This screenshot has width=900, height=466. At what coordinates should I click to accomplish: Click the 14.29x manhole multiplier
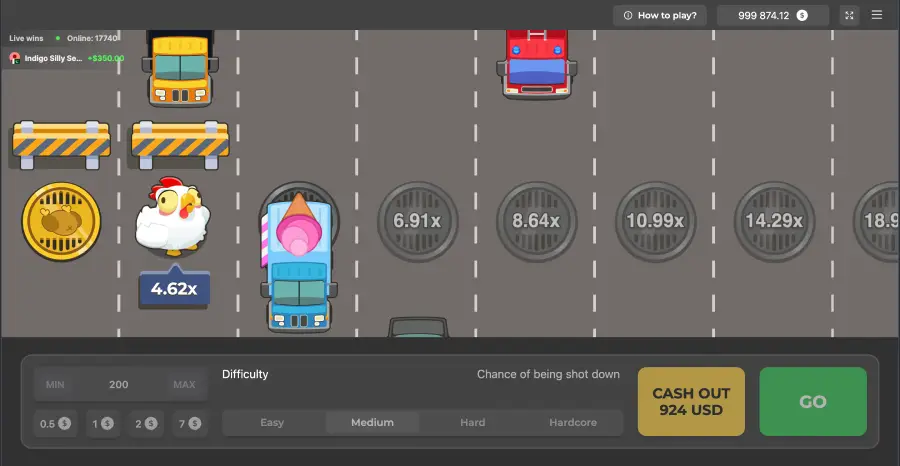click(x=774, y=221)
